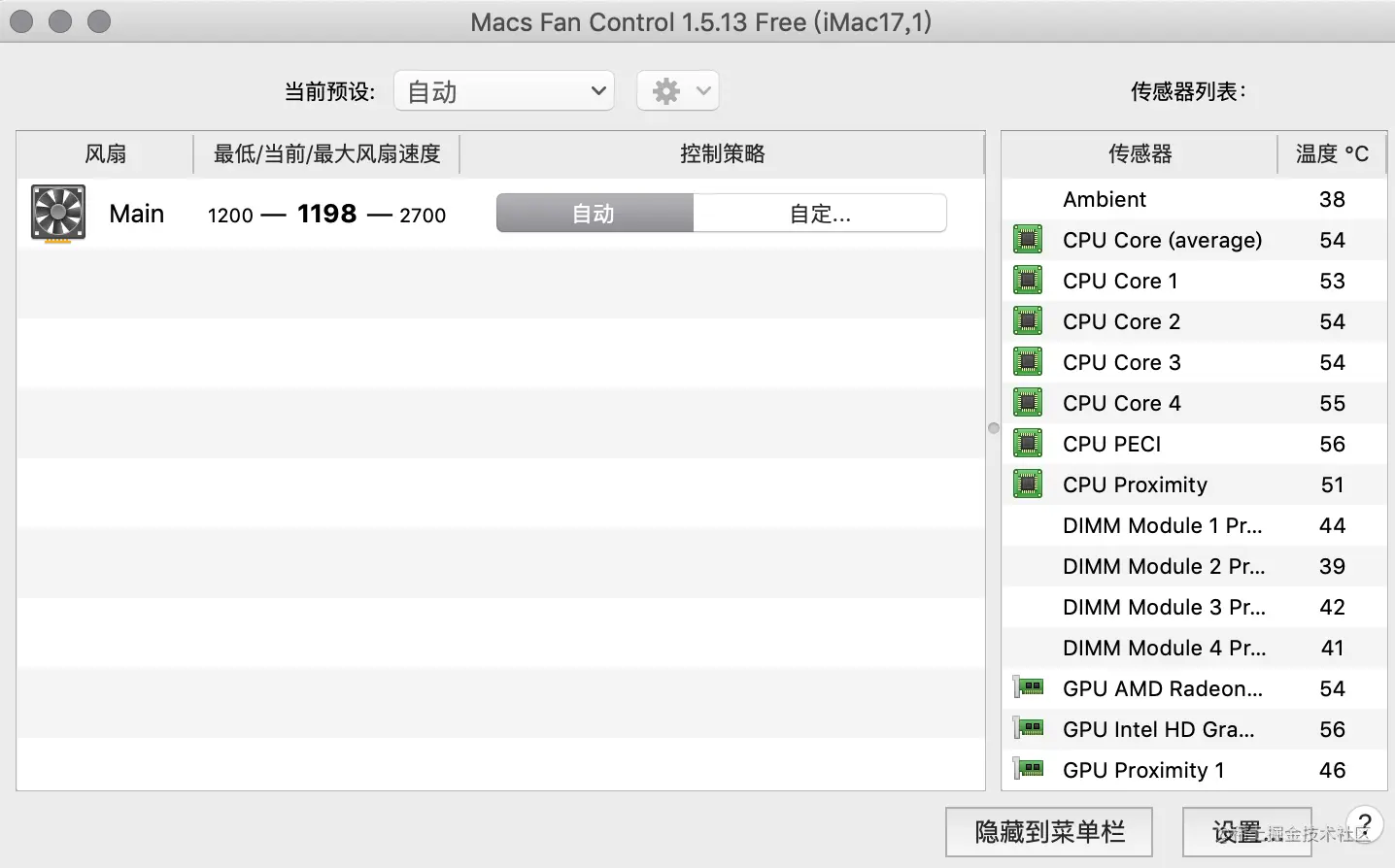Screen dimensions: 1395x868
Task: Open the gear actions dropdown menu
Action: 678,91
